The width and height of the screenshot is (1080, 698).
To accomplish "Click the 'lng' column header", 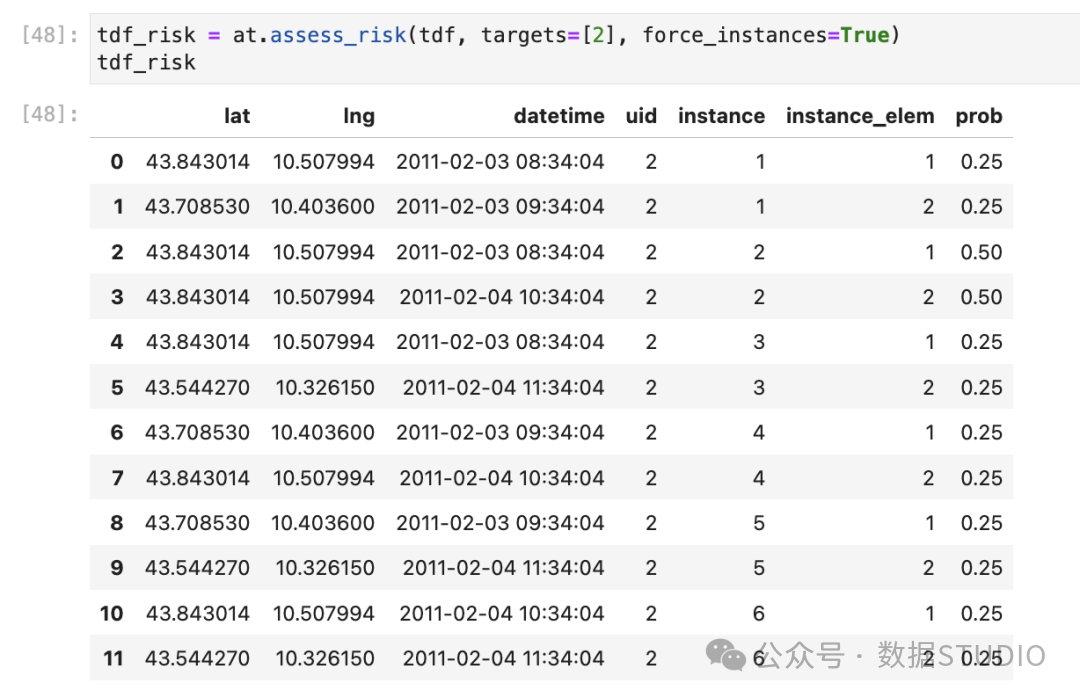I will pyautogui.click(x=359, y=116).
